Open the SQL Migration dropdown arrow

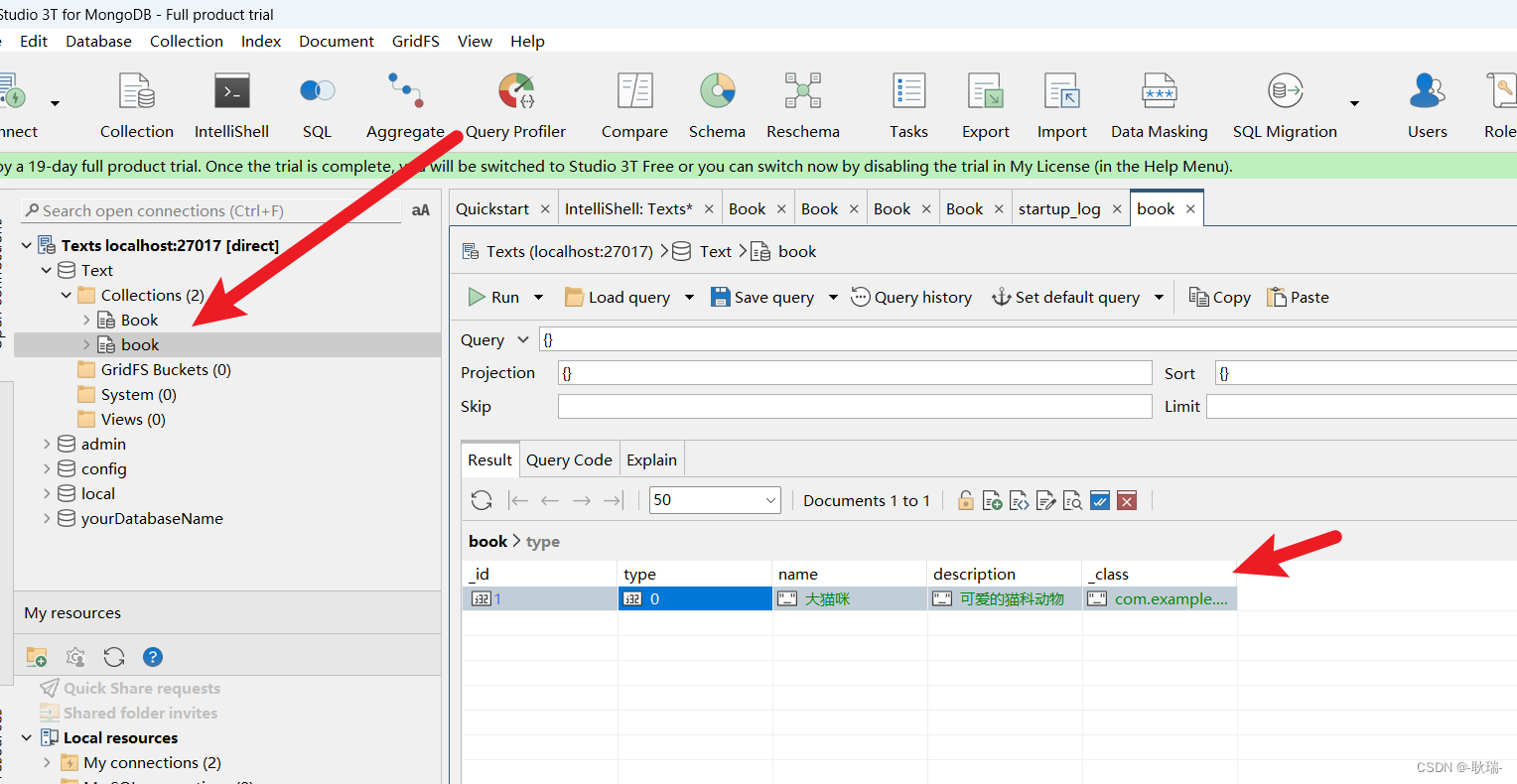coord(1354,103)
